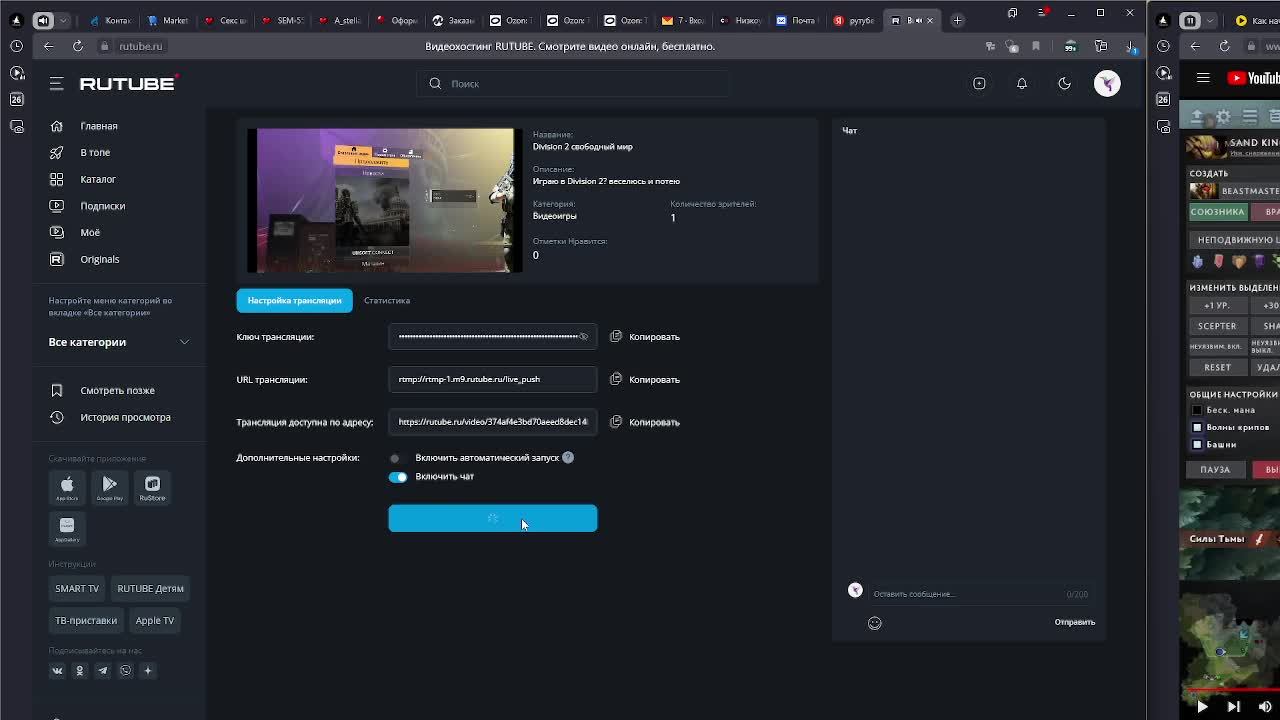This screenshot has height=720, width=1280.
Task: Open the RUTUBE hamburger menu
Action: [x=57, y=84]
